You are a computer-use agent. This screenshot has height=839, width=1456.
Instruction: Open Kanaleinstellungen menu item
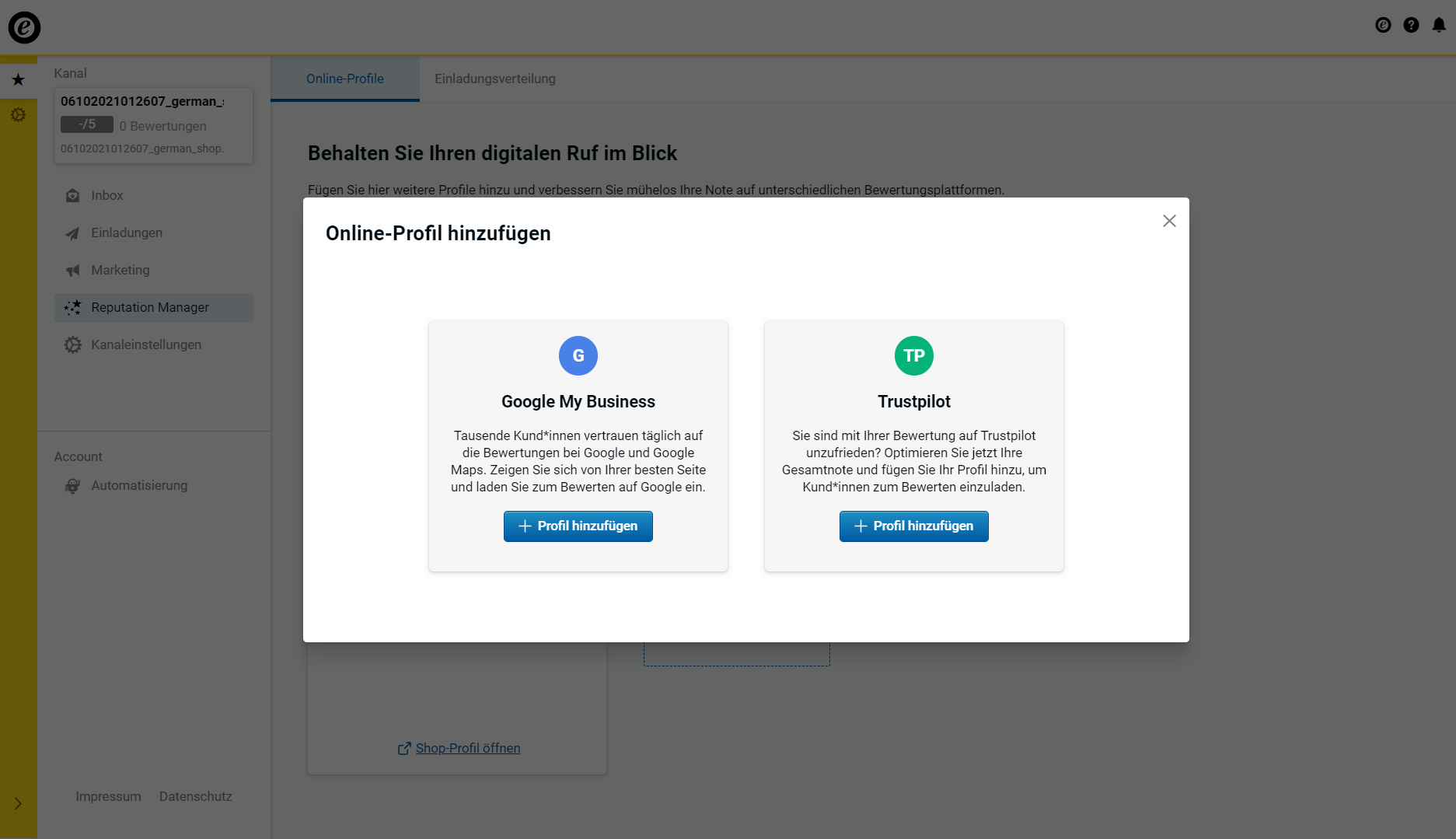pyautogui.click(x=154, y=344)
